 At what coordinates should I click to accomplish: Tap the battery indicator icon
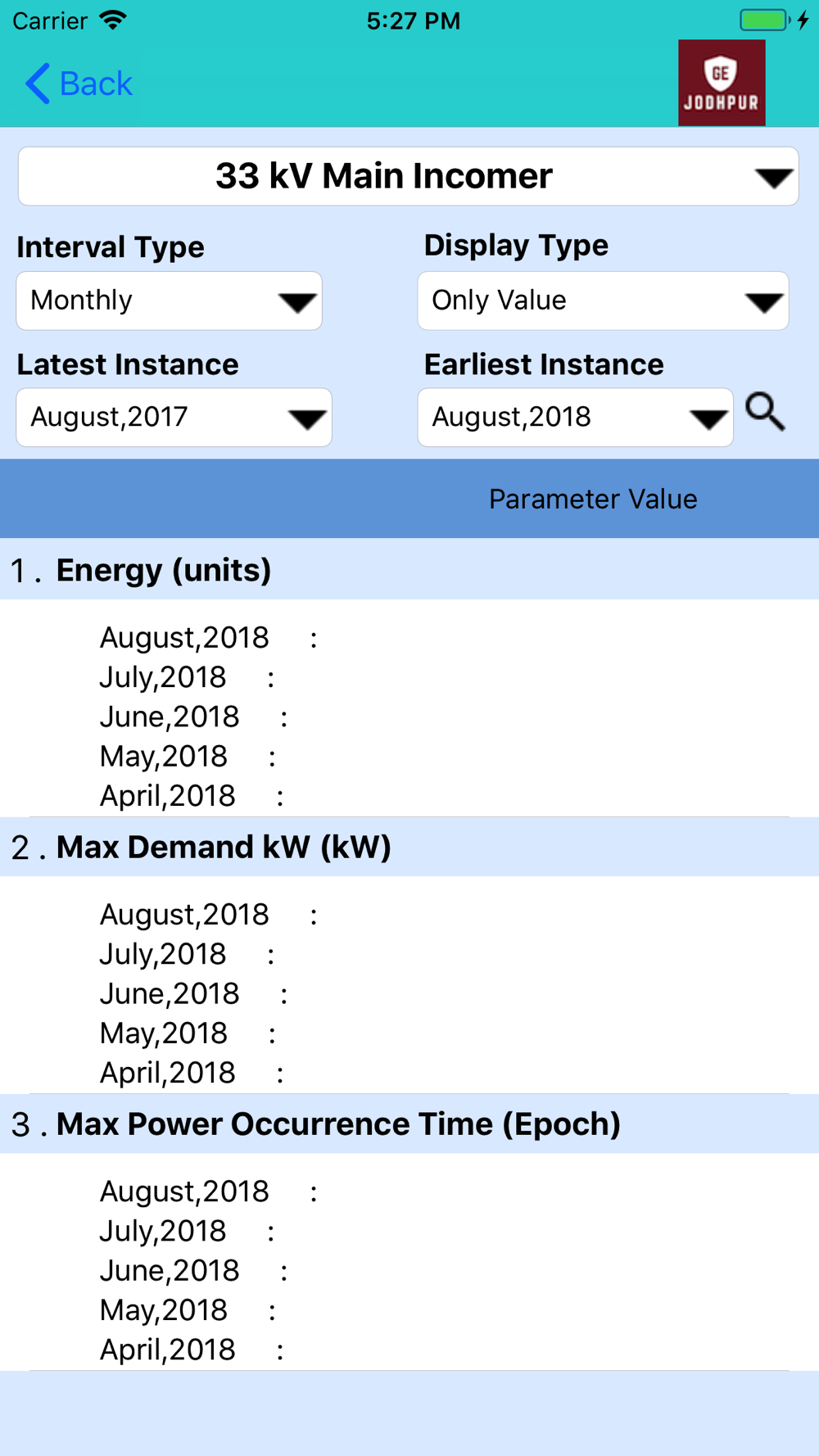pos(765,20)
